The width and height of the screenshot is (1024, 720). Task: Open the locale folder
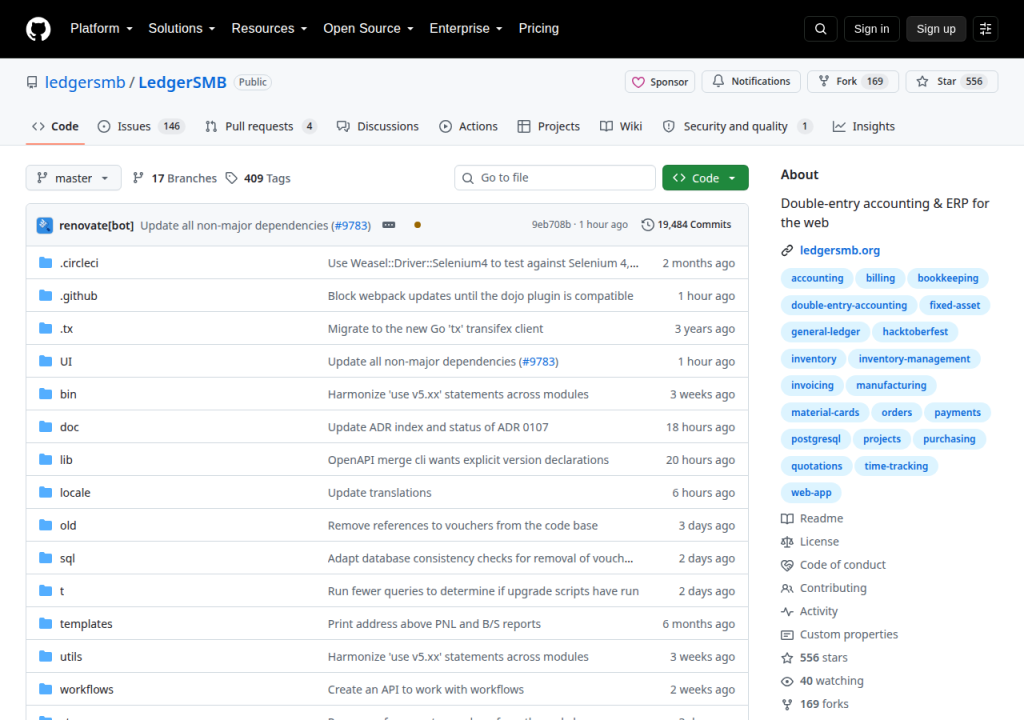tap(75, 493)
